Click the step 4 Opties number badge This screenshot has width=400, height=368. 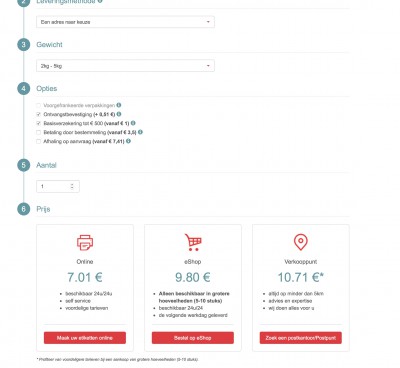pyautogui.click(x=24, y=88)
